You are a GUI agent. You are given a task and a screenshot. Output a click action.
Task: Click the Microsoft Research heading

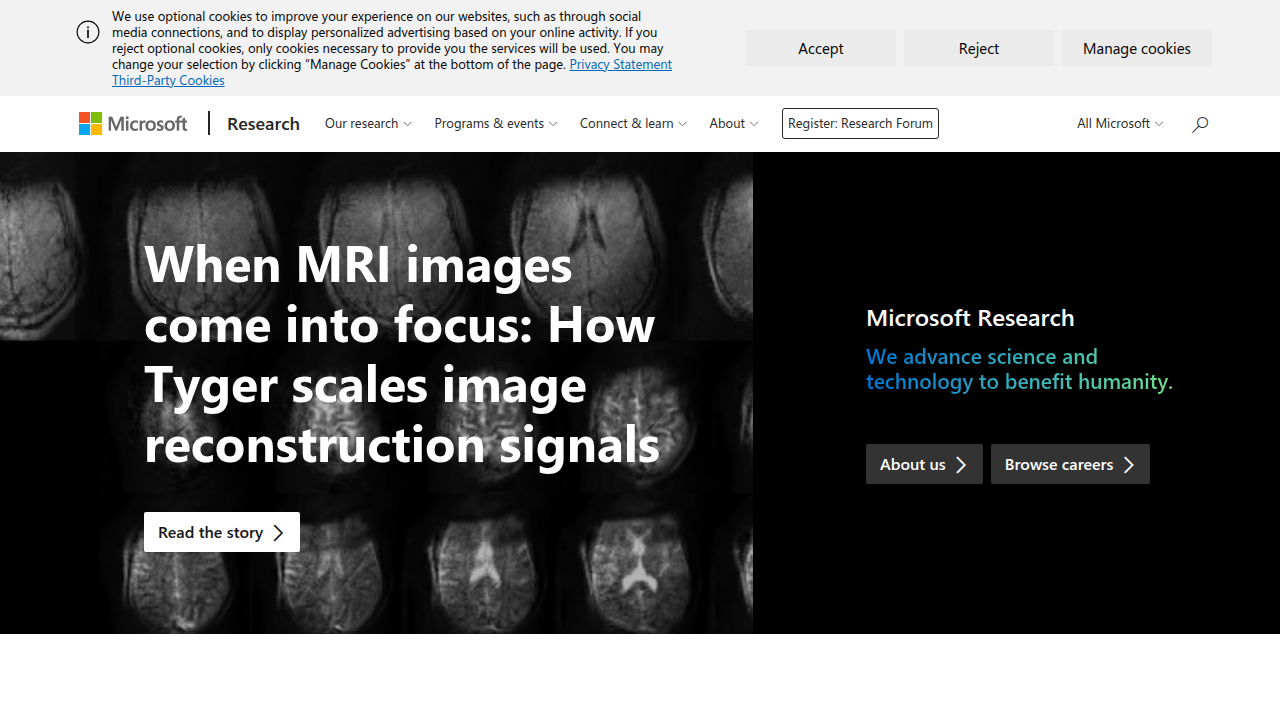[970, 318]
